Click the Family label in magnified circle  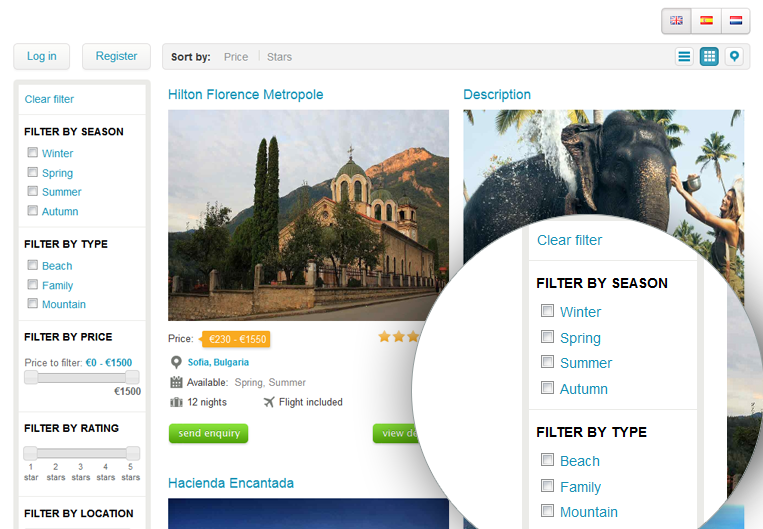click(x=580, y=487)
